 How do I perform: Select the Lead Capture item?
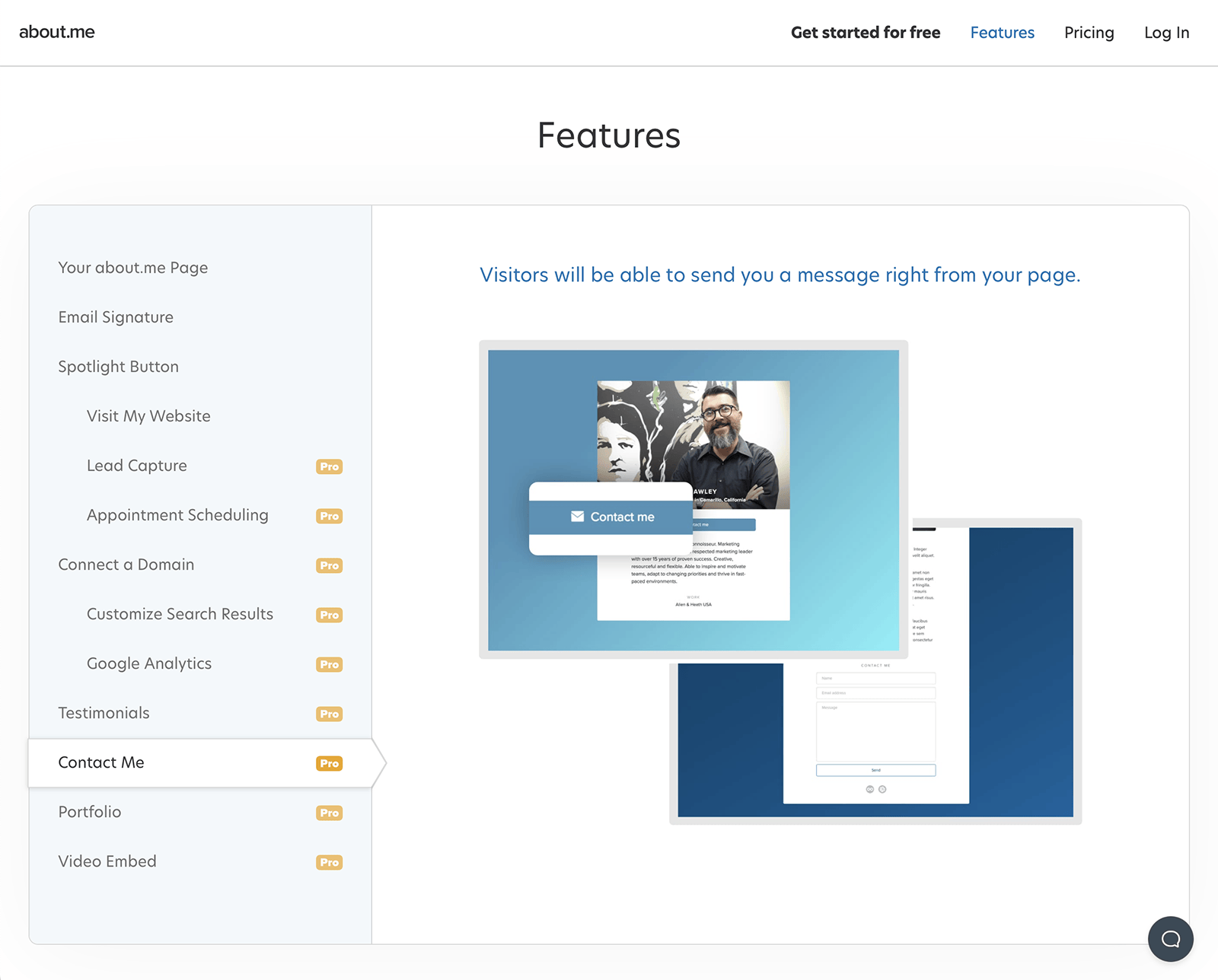(137, 466)
